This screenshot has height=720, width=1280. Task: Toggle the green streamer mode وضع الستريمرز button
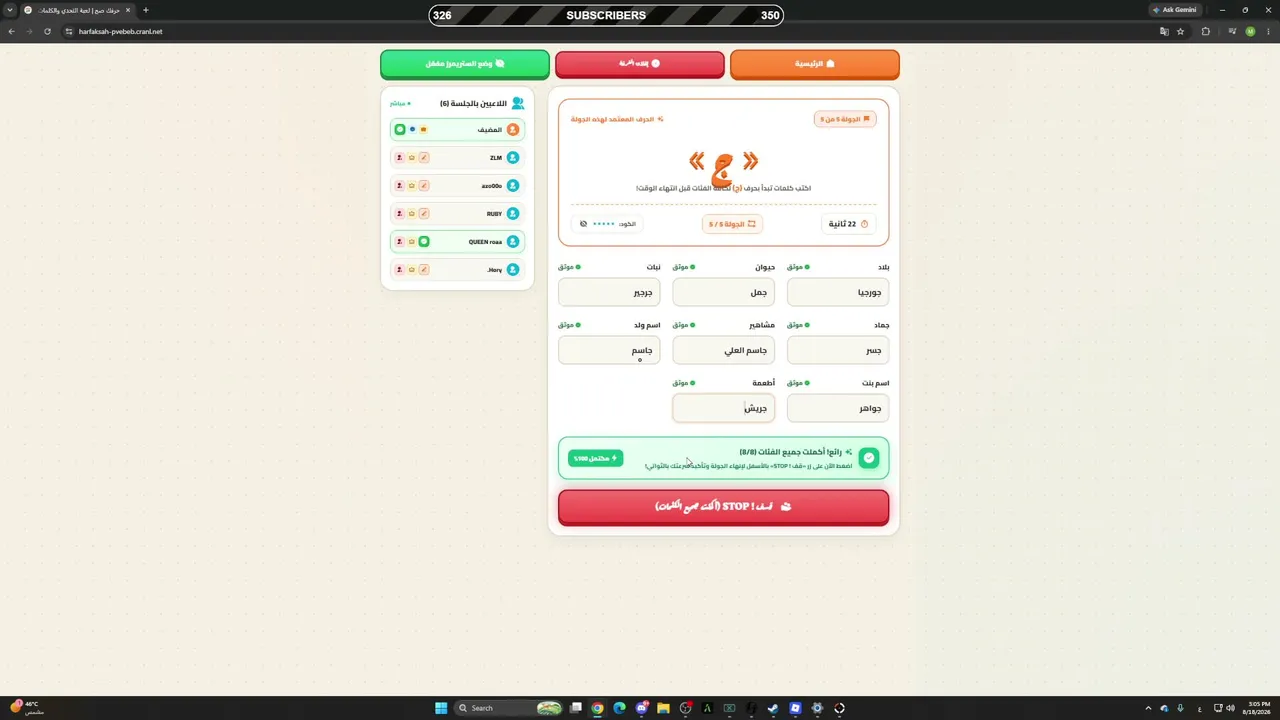coord(465,64)
